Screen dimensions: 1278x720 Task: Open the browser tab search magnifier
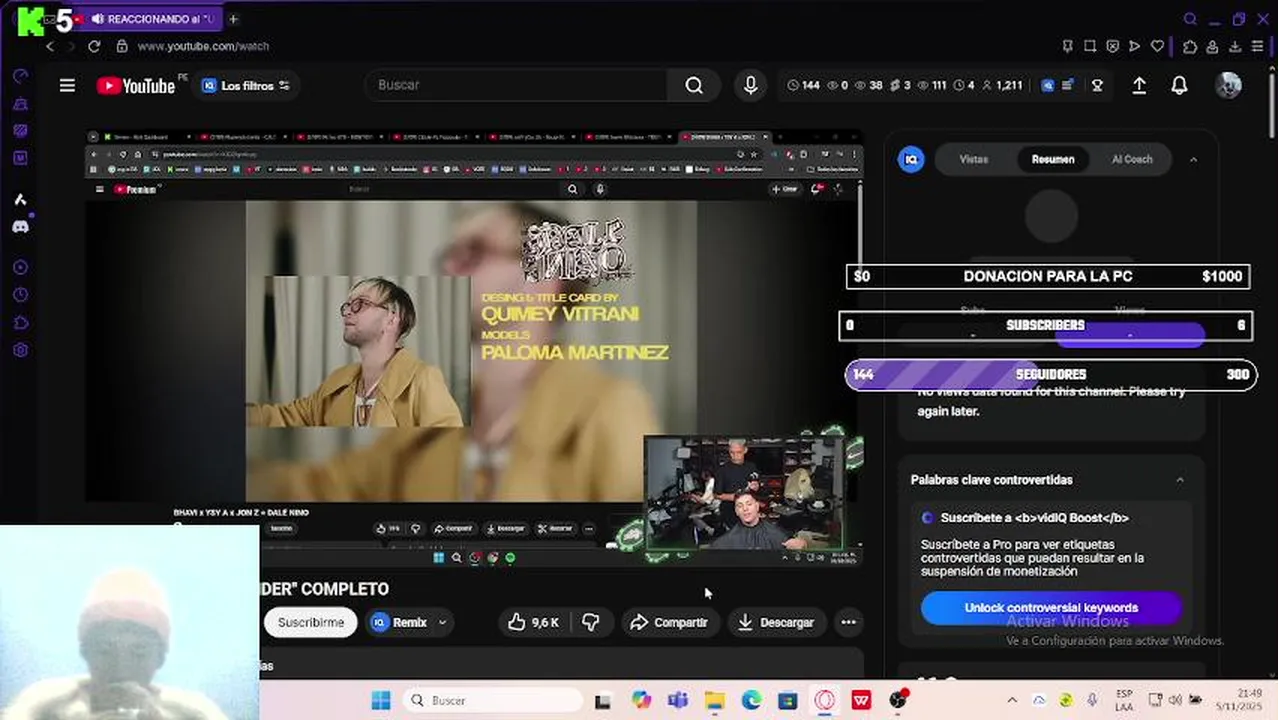1190,19
